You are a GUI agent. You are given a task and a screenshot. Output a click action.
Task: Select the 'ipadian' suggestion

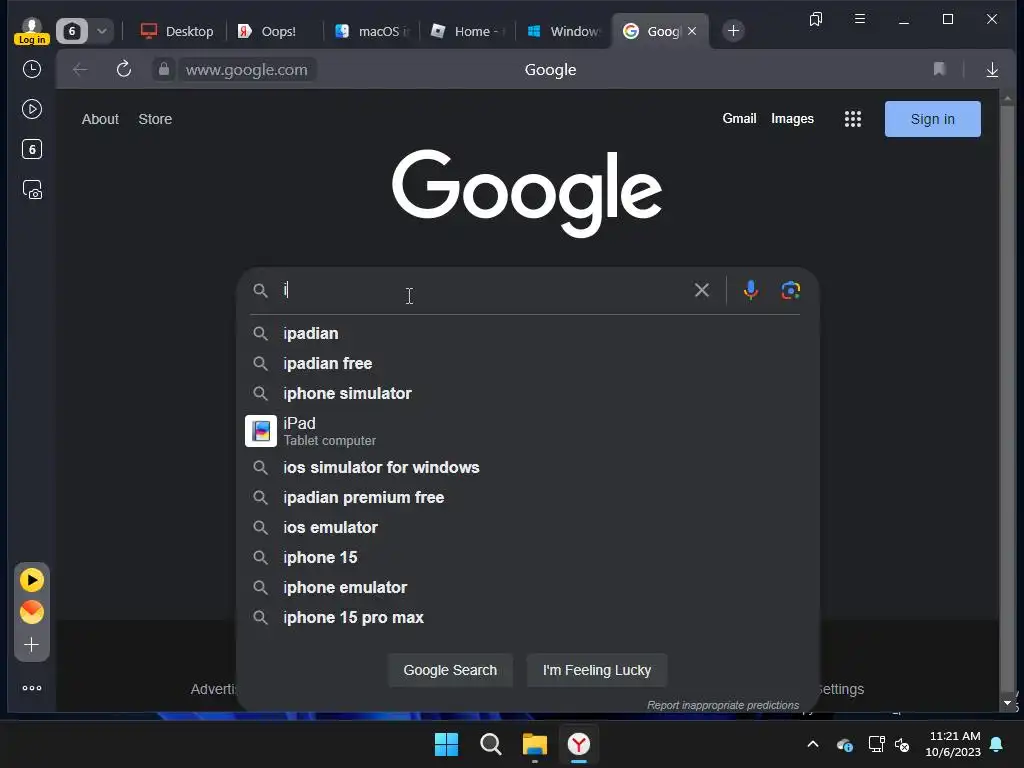526,333
